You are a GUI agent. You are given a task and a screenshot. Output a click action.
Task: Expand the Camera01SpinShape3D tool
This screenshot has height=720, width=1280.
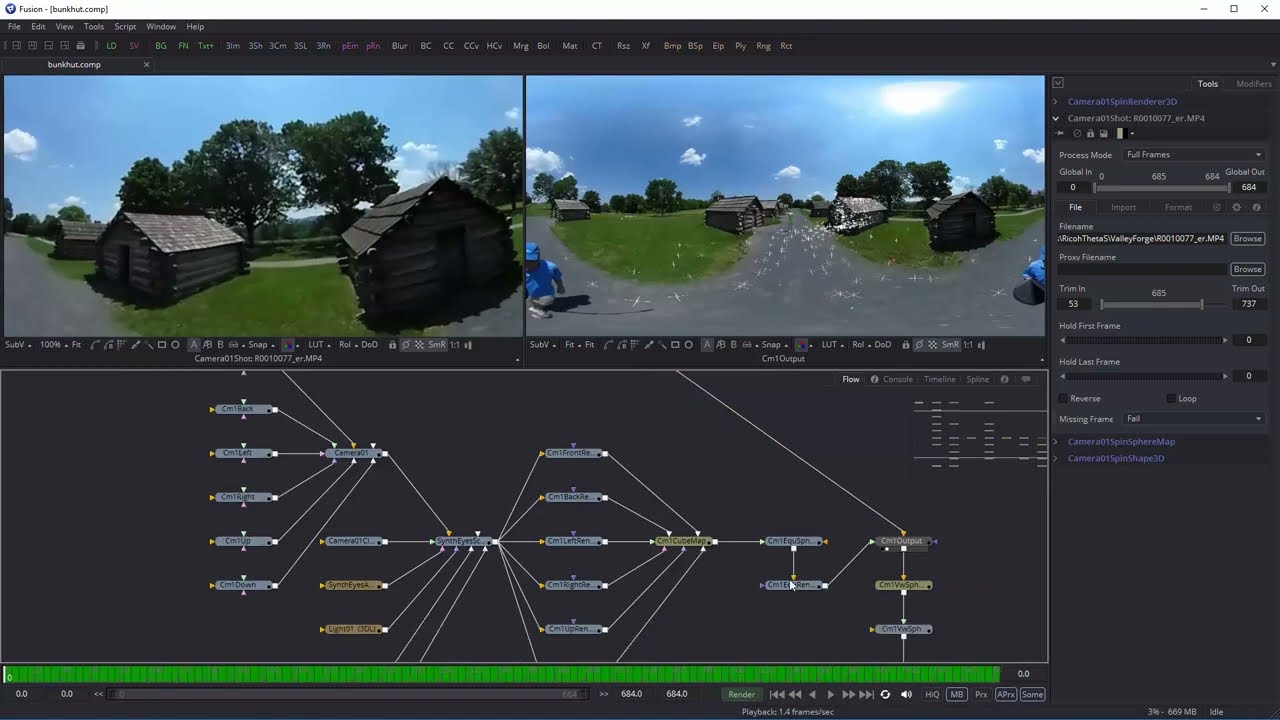[x=1056, y=458]
